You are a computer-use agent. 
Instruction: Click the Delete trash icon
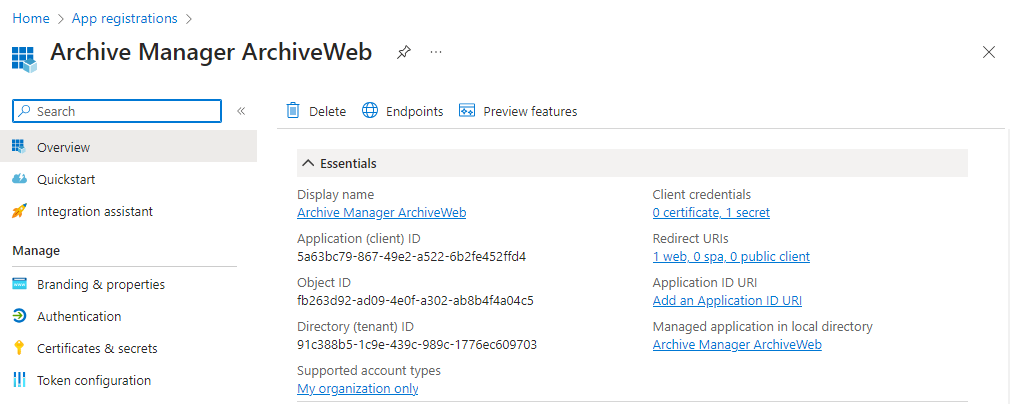point(293,111)
